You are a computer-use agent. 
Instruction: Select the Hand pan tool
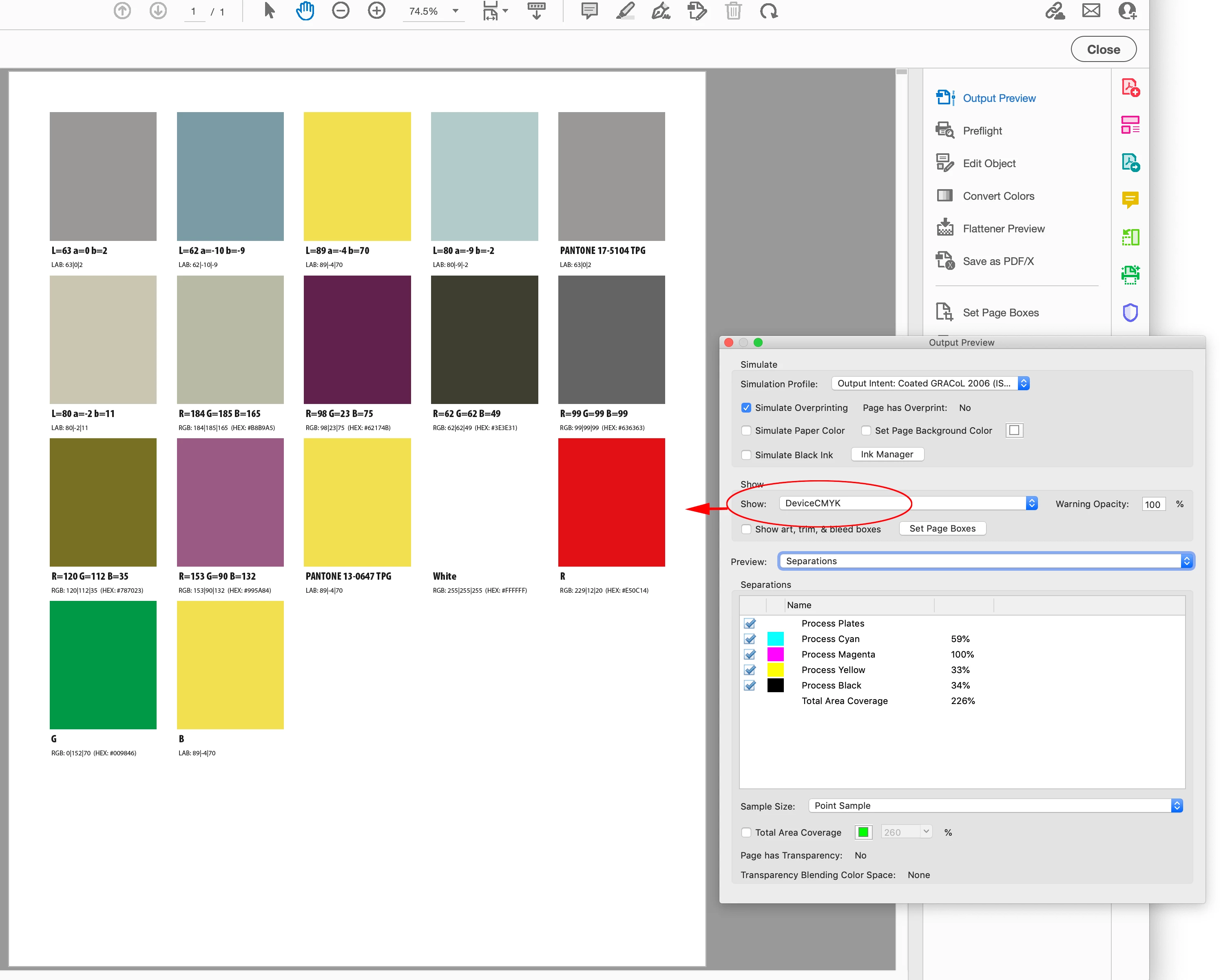click(305, 11)
